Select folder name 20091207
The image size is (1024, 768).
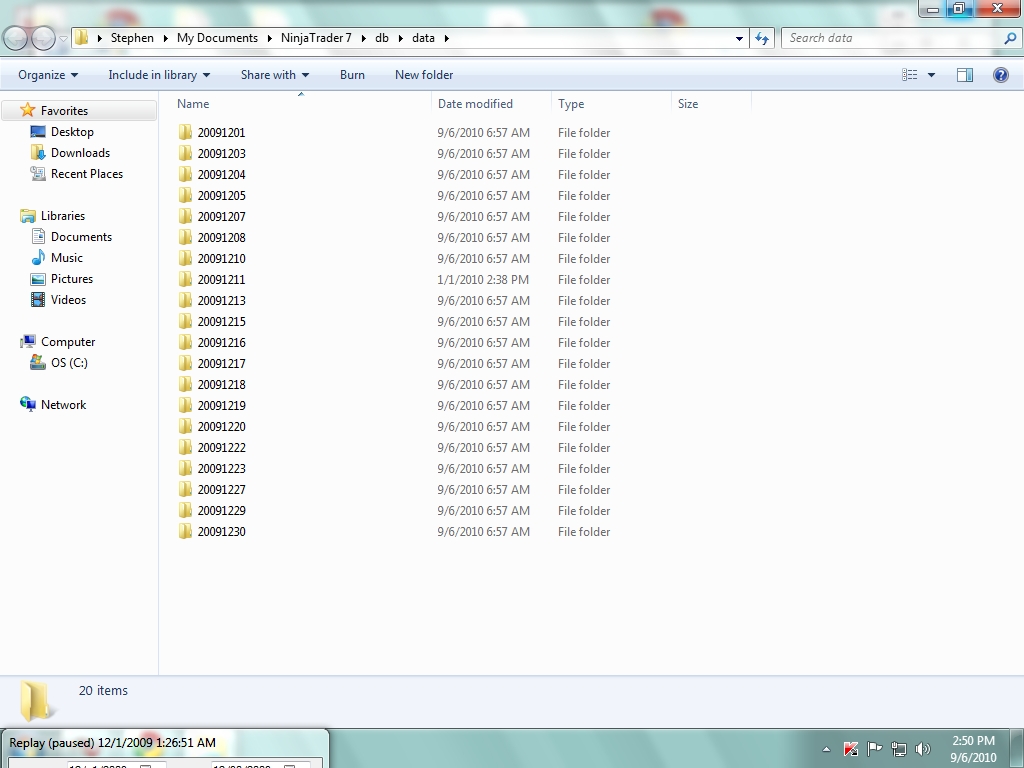[x=221, y=216]
